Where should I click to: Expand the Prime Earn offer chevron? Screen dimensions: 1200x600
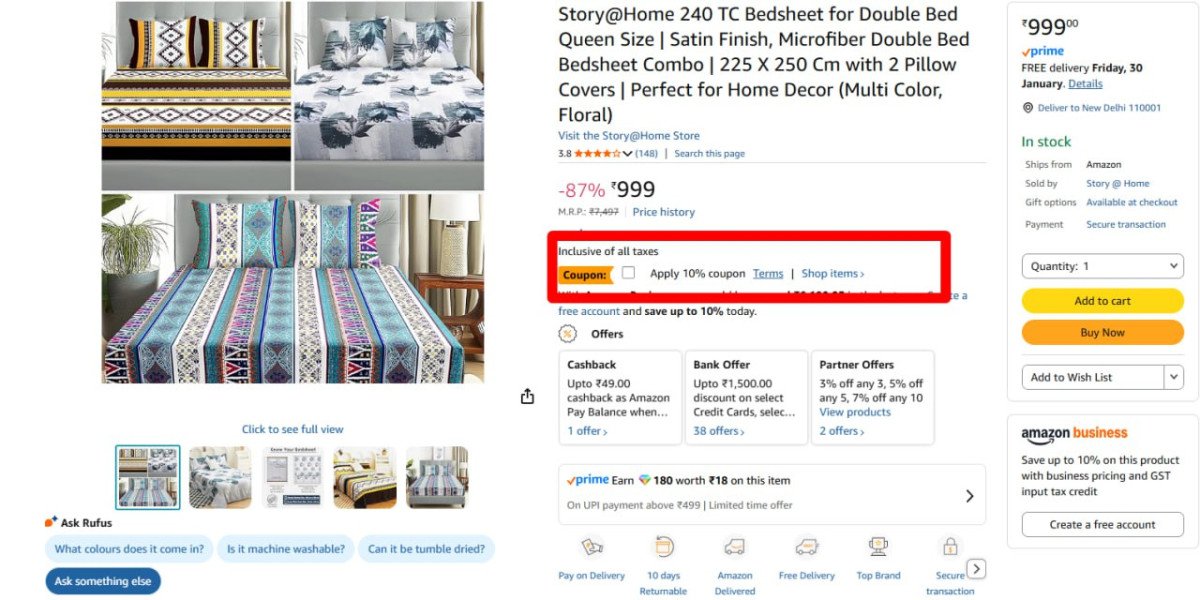click(969, 495)
